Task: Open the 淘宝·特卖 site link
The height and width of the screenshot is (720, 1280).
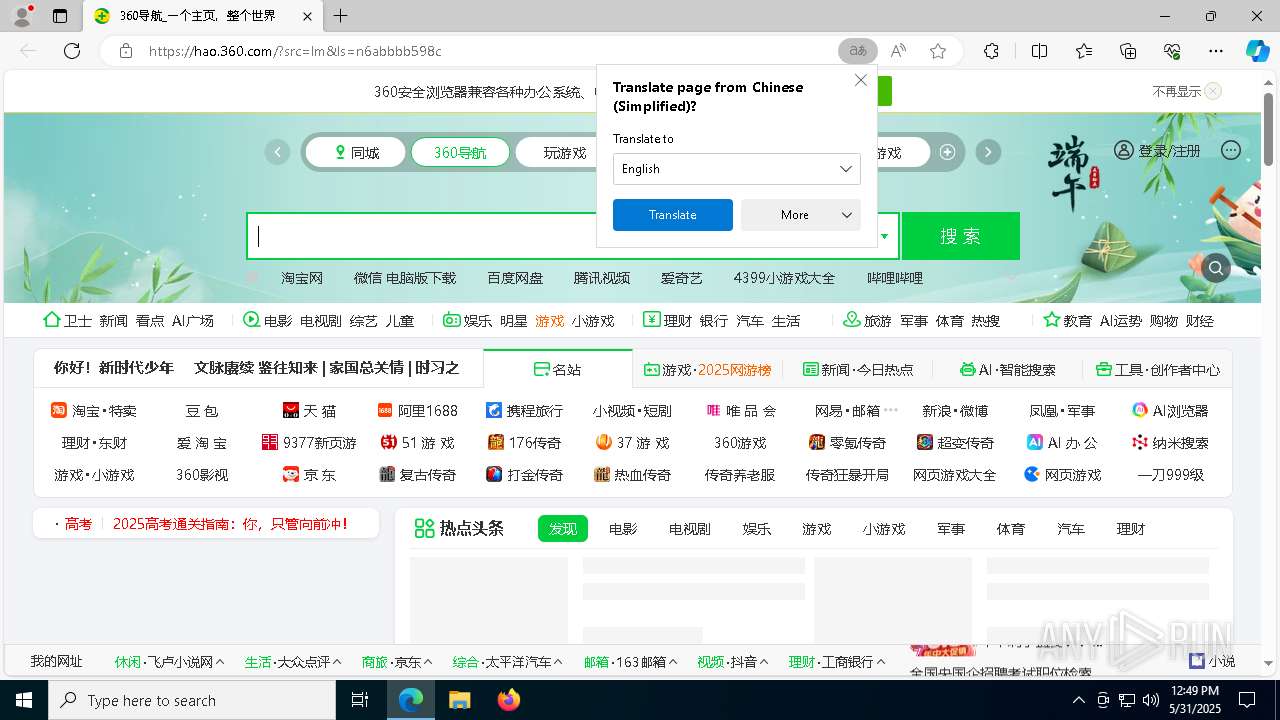Action: point(93,410)
